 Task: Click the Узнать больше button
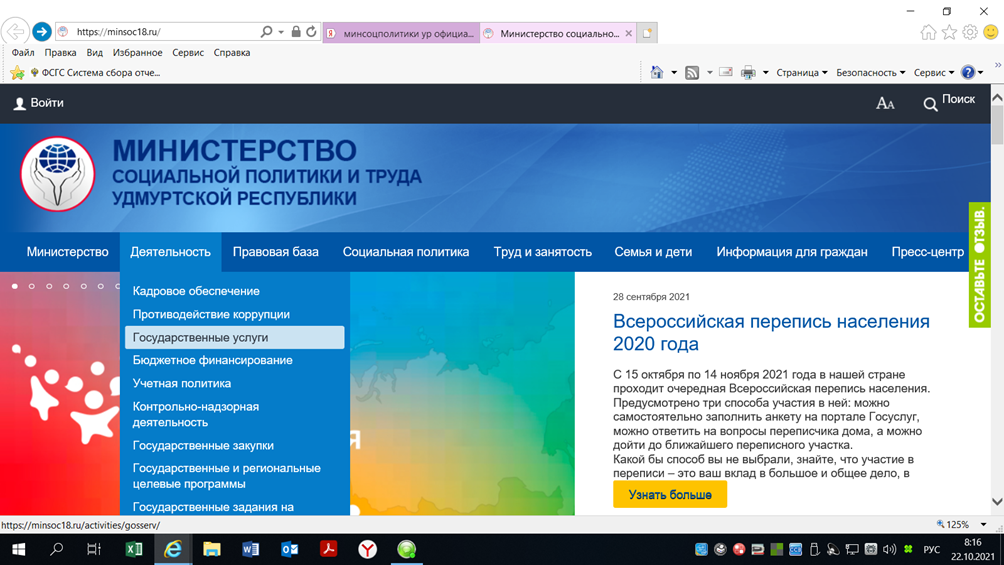(670, 494)
